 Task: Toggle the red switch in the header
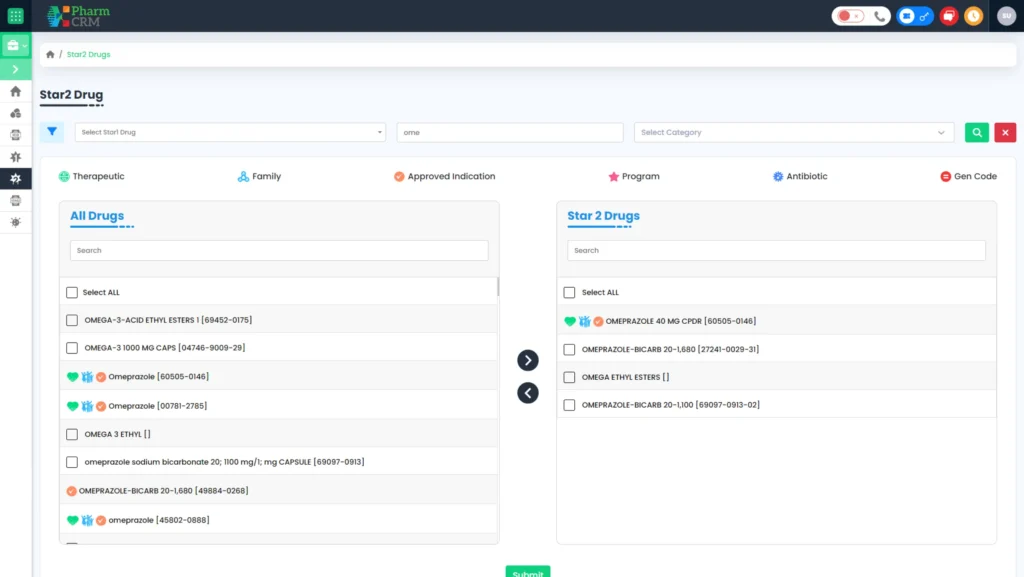[848, 16]
